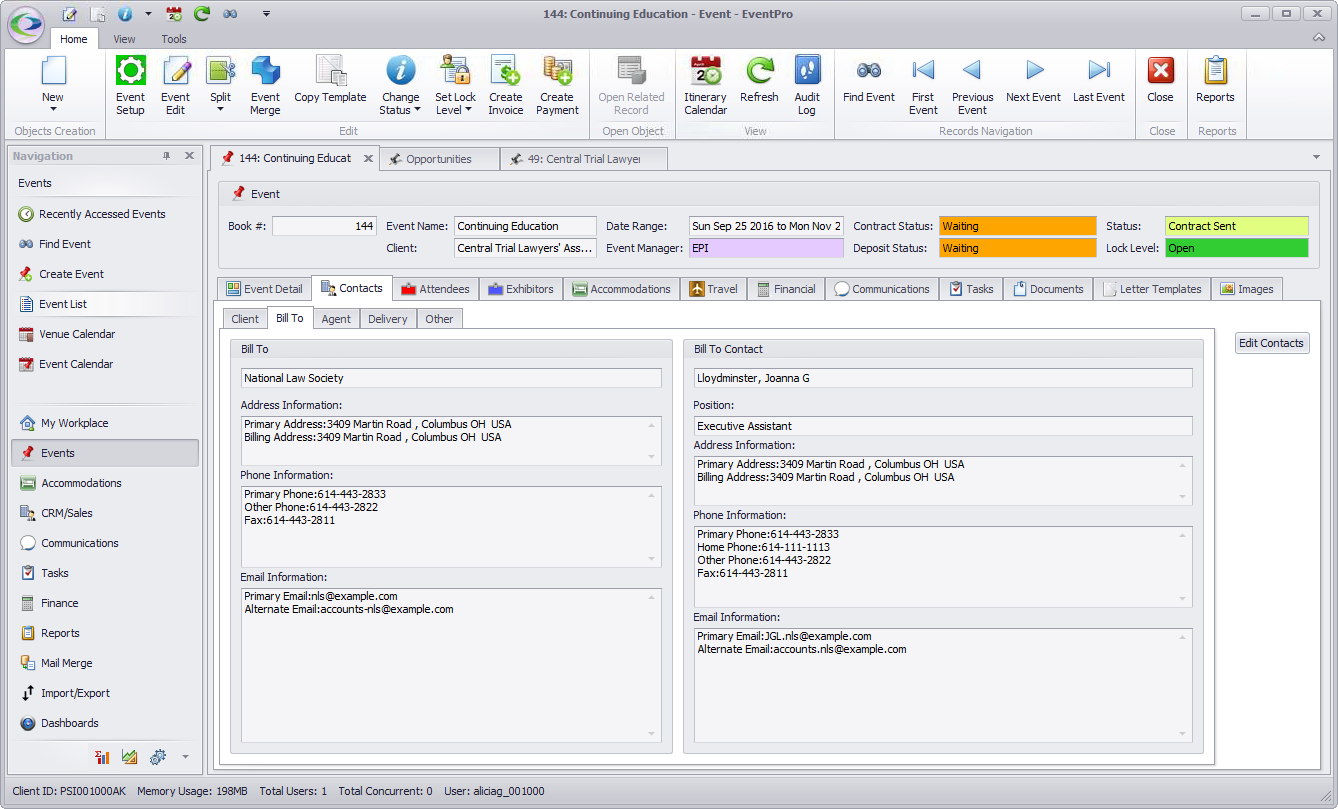Navigate to Previous Event
This screenshot has height=809, width=1338.
972,85
